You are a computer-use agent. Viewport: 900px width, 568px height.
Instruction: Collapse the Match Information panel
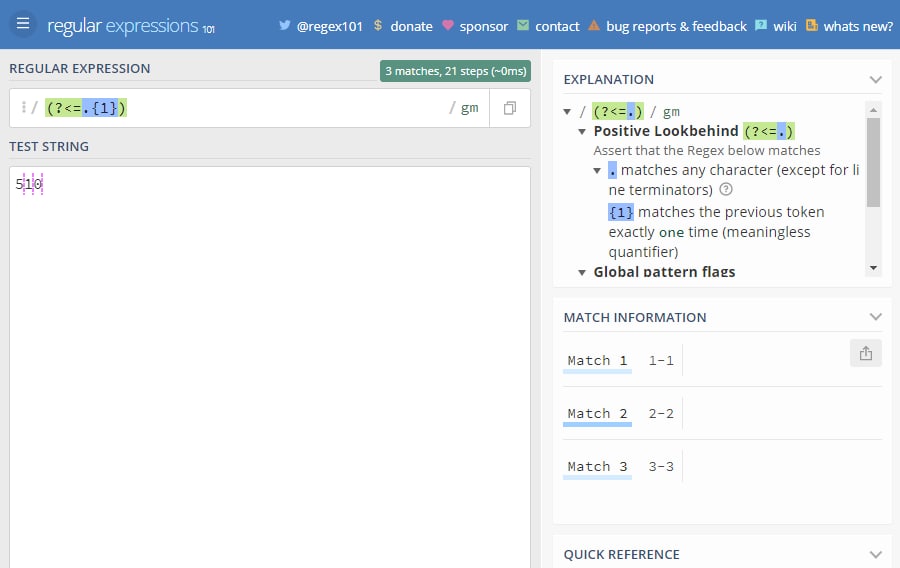tap(875, 317)
